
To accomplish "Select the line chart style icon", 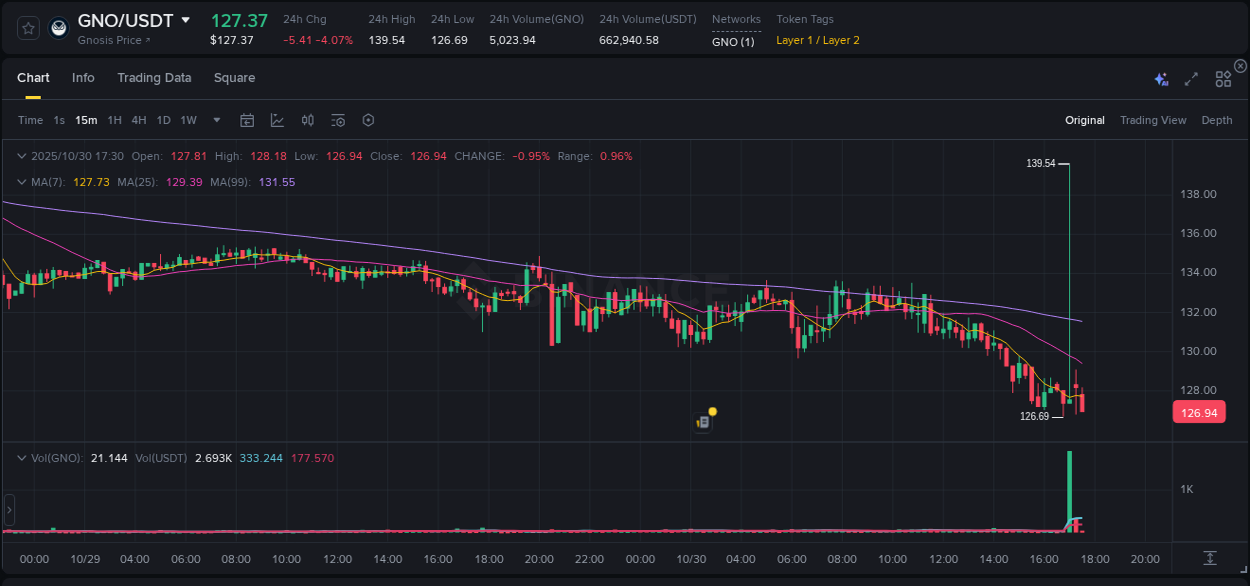I will (277, 120).
